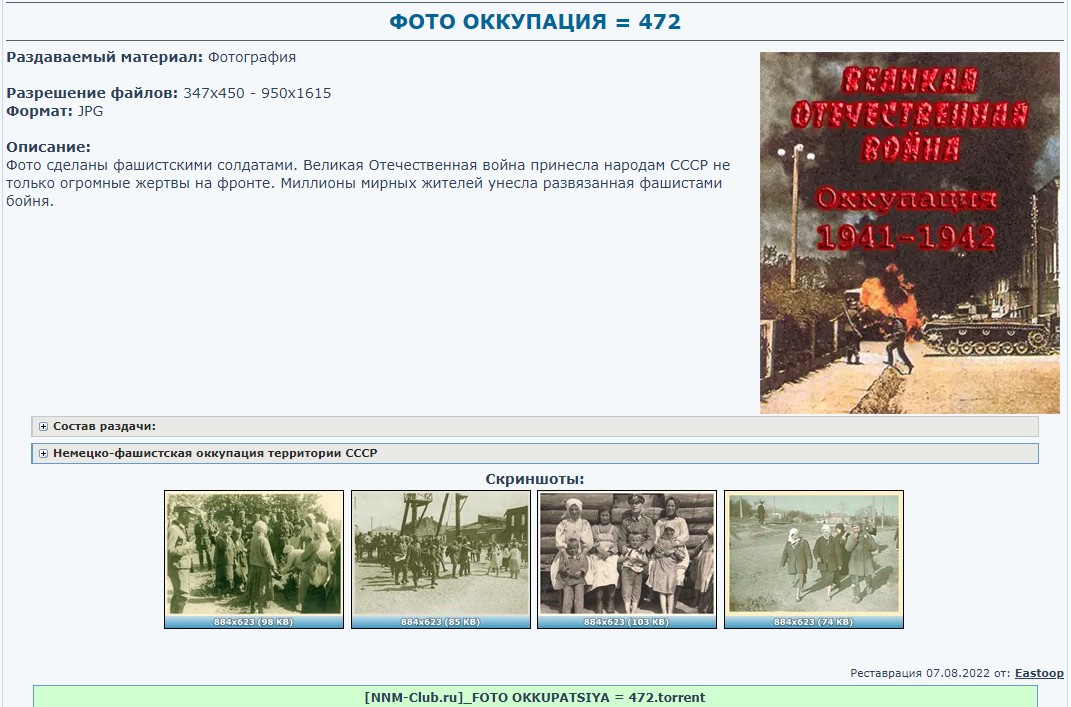Open the war poster cover image

(x=909, y=233)
